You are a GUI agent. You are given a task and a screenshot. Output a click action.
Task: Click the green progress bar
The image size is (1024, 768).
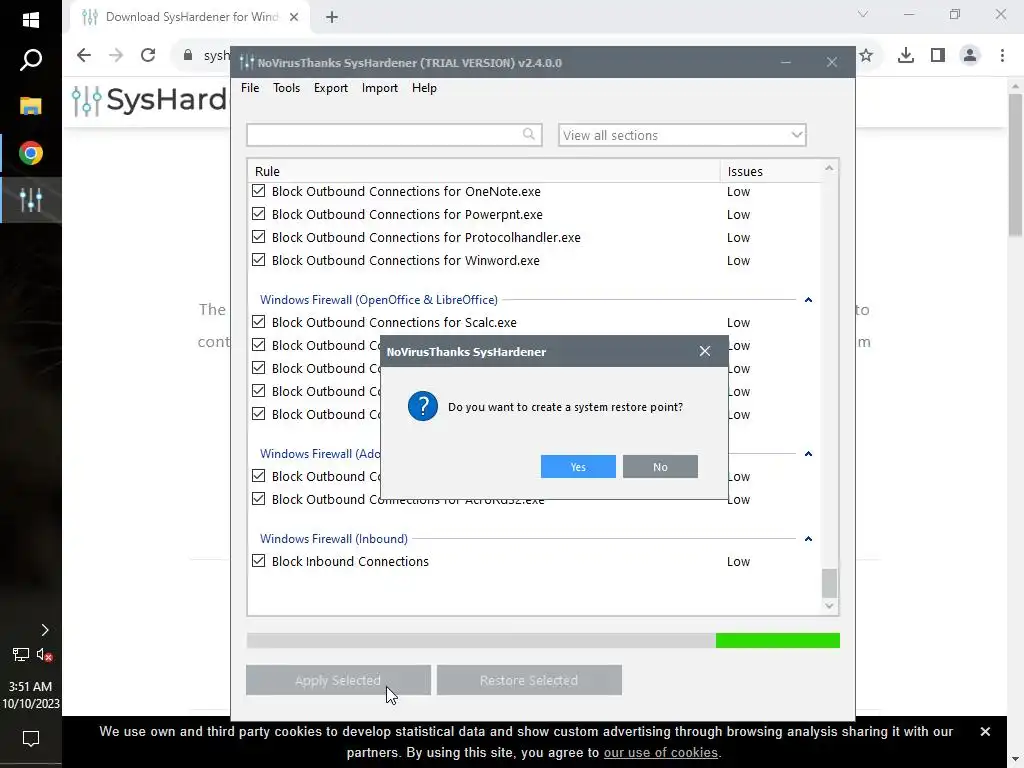click(x=778, y=641)
